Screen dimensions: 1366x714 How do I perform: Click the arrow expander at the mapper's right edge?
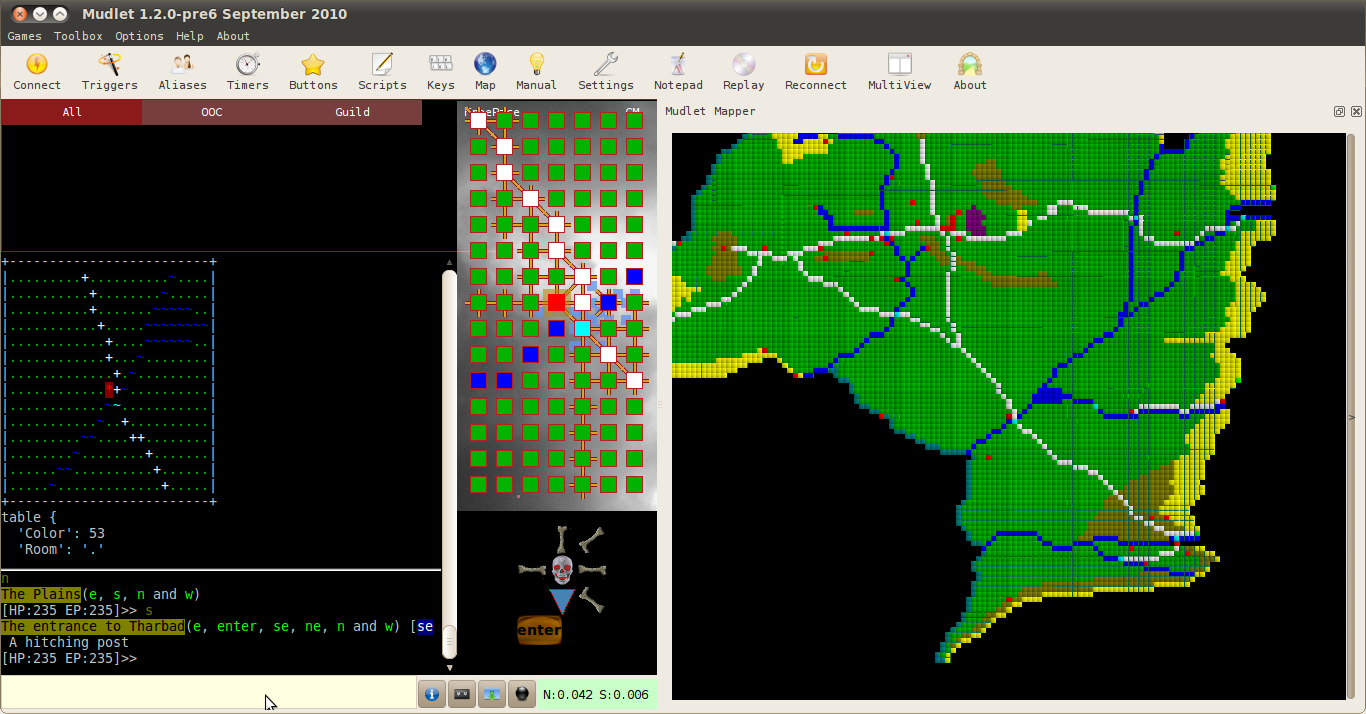1352,417
